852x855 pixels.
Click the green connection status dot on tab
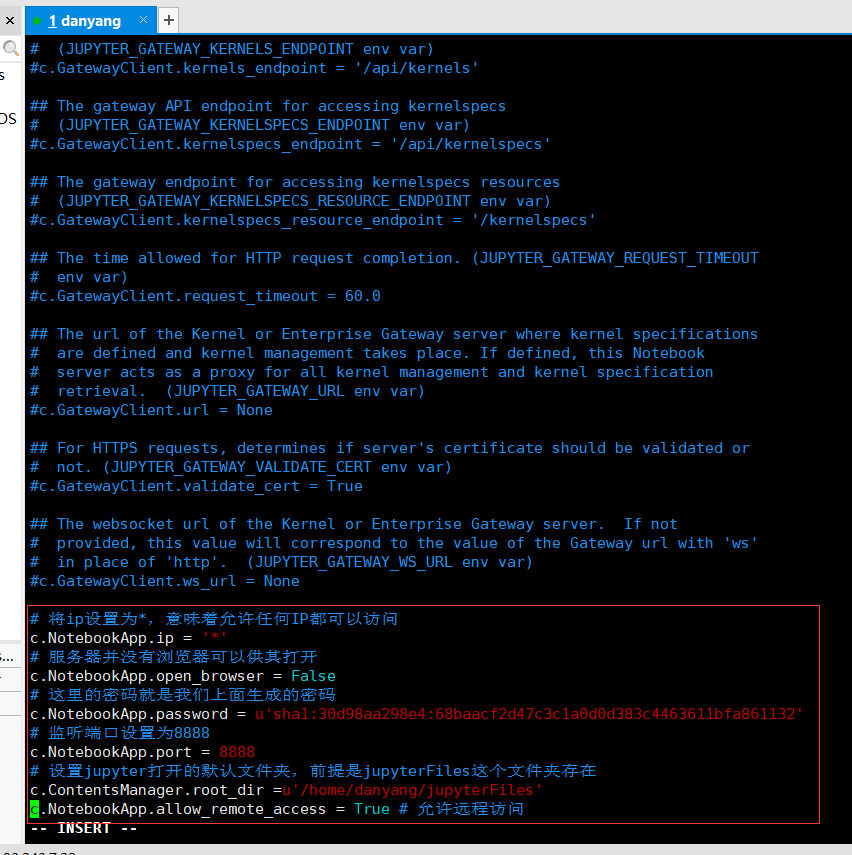[37, 21]
